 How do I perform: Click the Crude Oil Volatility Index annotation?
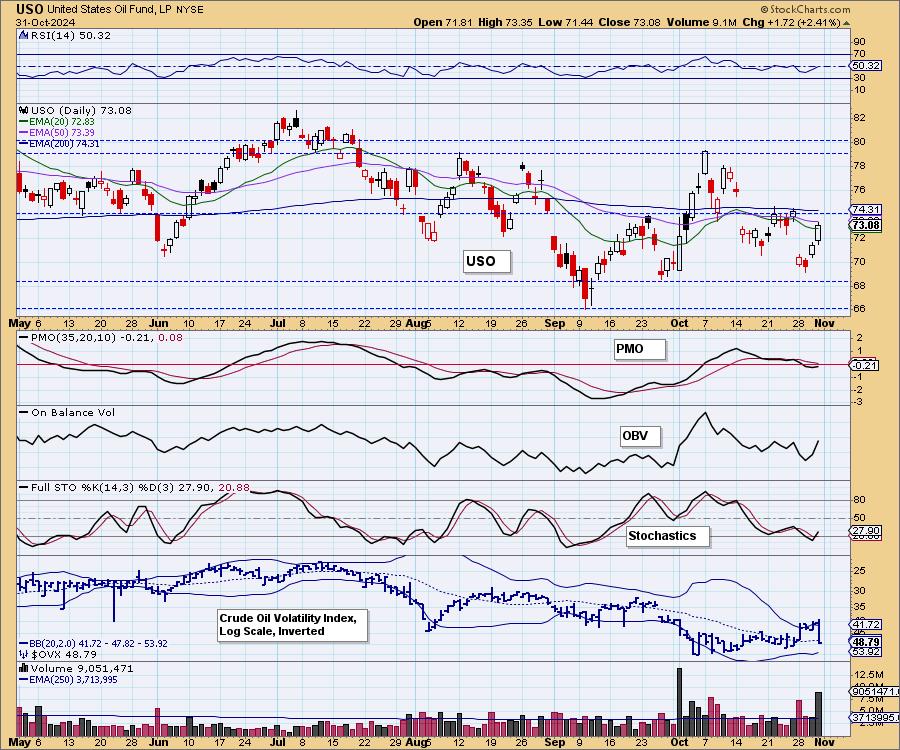(292, 625)
